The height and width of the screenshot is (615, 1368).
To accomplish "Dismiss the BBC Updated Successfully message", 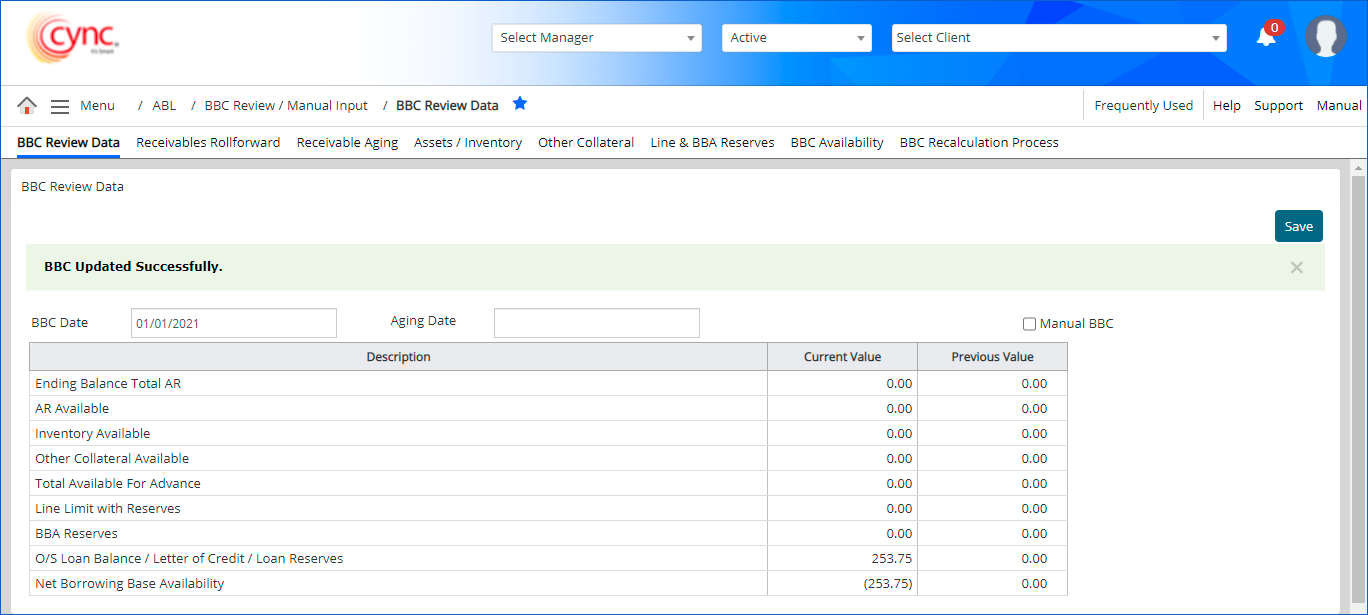I will (x=1296, y=267).
